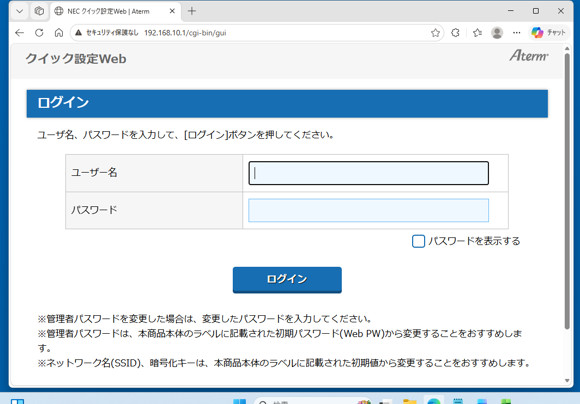Go to browser home page icon
The height and width of the screenshot is (404, 580).
[x=59, y=33]
